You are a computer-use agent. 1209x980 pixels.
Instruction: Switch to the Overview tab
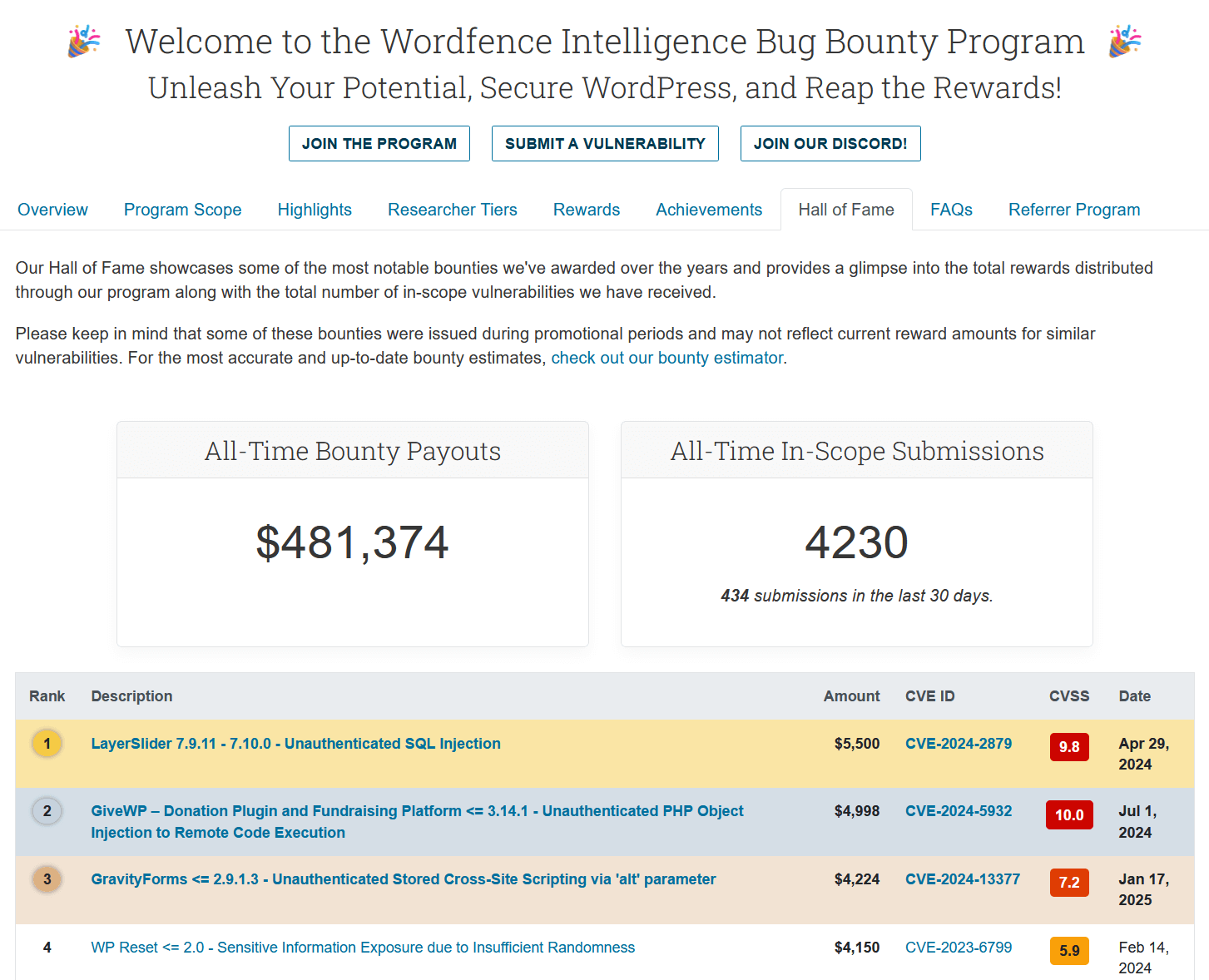pos(52,210)
